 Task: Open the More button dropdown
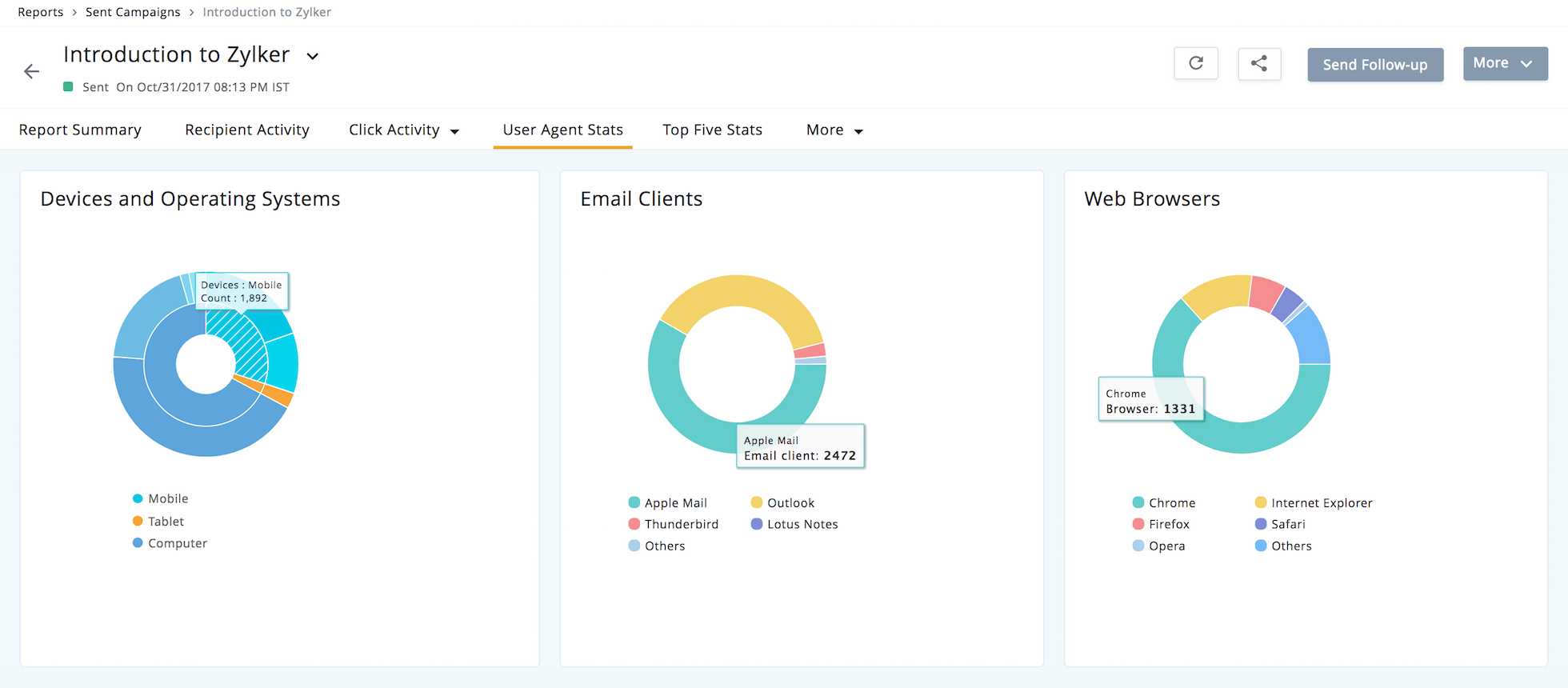(1505, 63)
